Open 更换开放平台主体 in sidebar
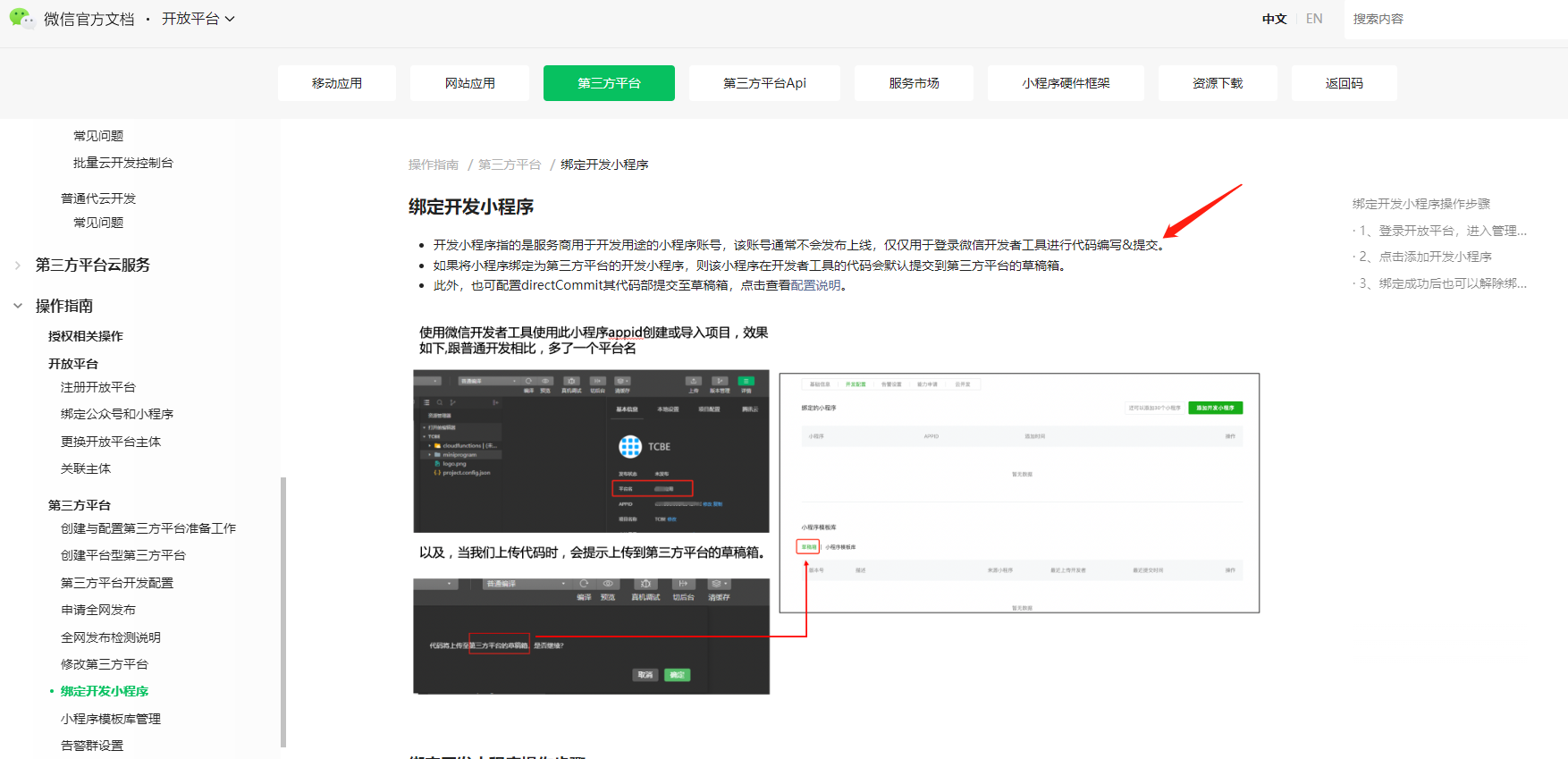The width and height of the screenshot is (1568, 759). point(111,442)
